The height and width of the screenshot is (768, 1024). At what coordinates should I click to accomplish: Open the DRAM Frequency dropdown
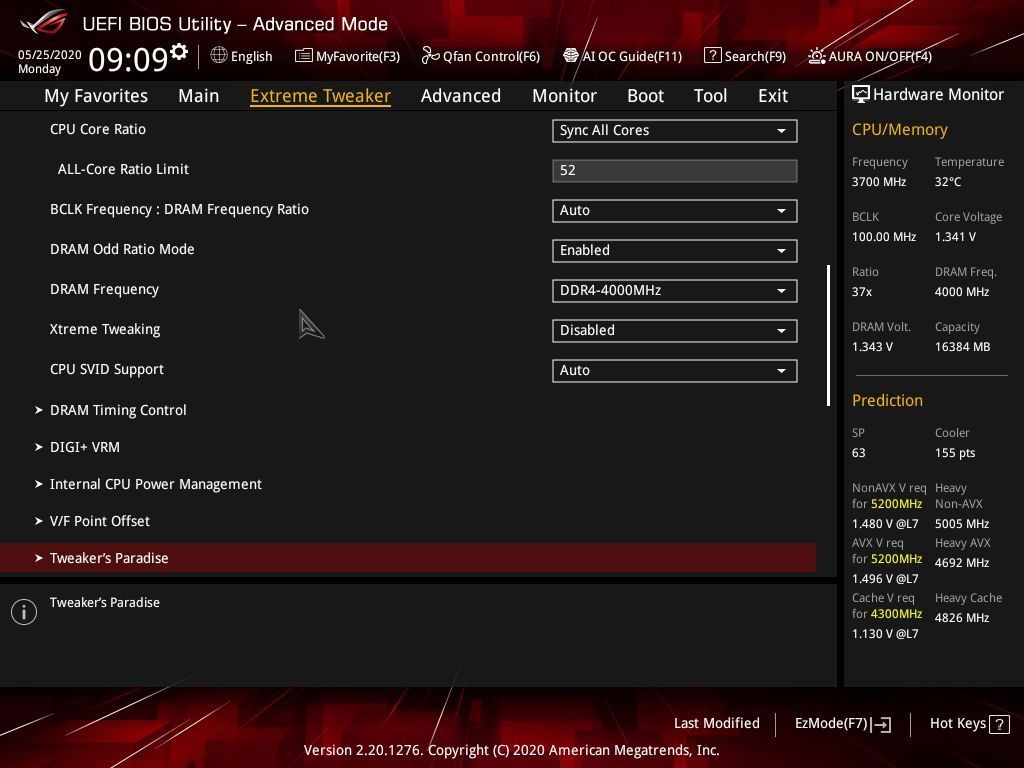675,291
